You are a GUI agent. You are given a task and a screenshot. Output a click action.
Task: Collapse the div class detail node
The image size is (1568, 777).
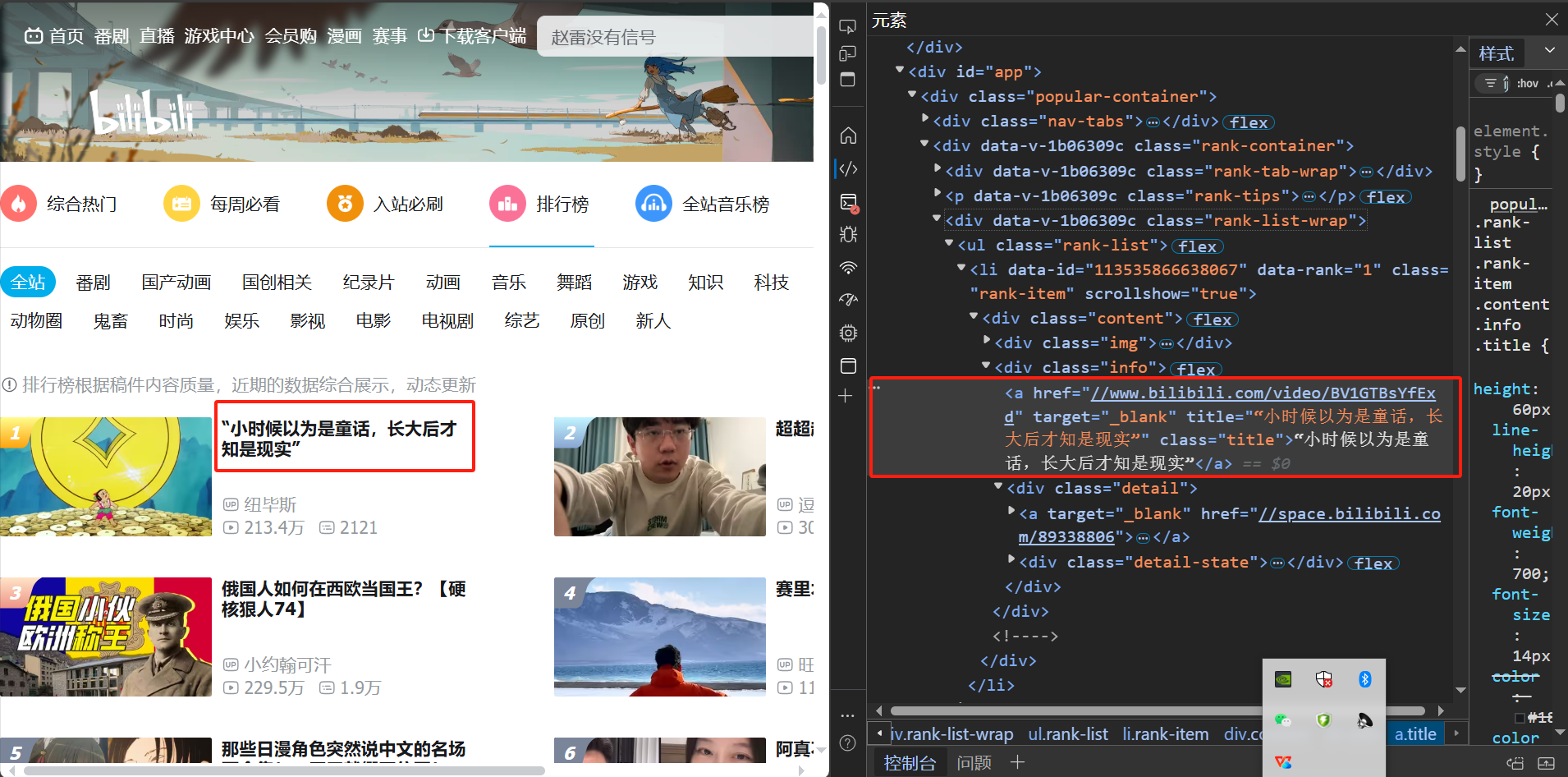(x=998, y=487)
